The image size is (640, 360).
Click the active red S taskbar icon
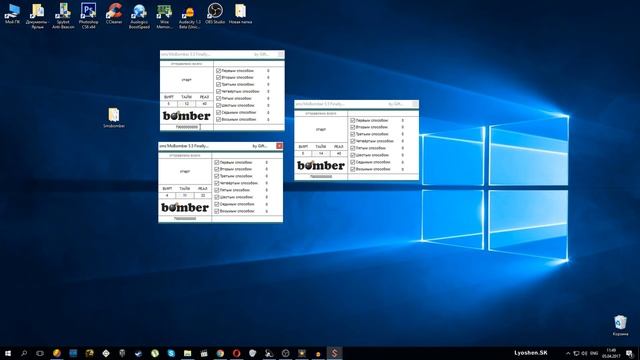pos(334,353)
